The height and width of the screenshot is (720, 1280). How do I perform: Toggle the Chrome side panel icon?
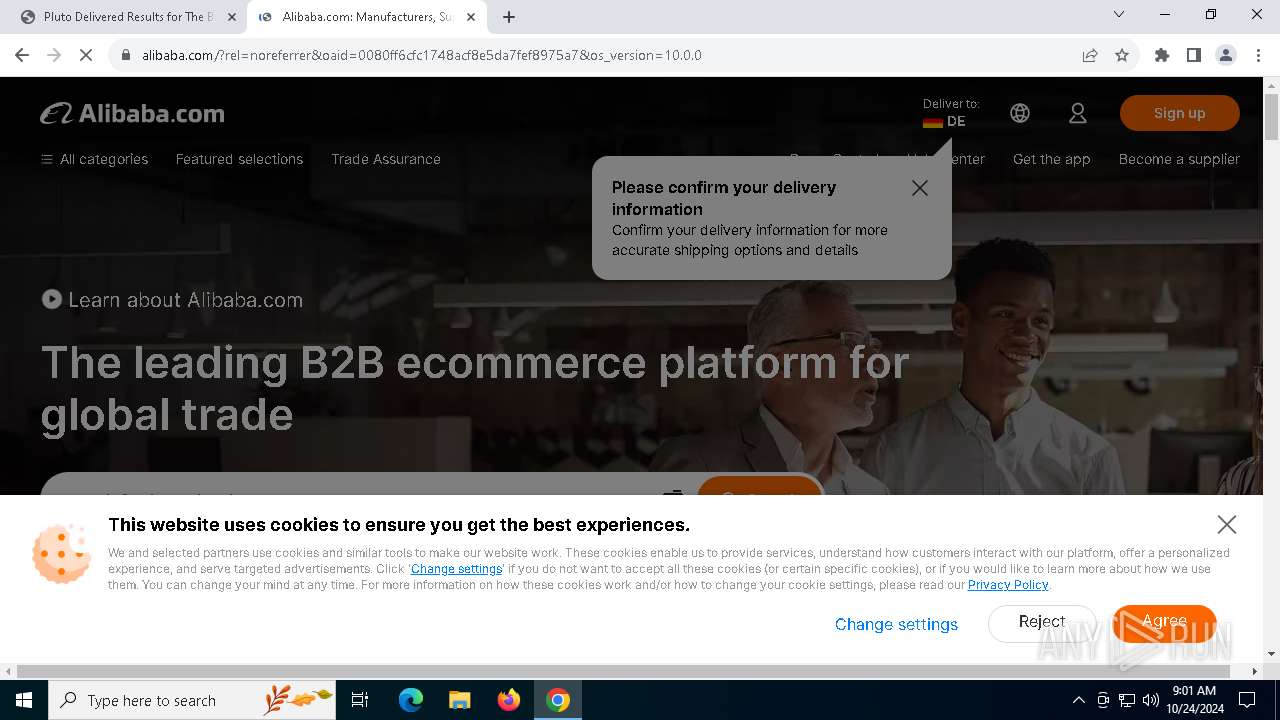(1194, 55)
